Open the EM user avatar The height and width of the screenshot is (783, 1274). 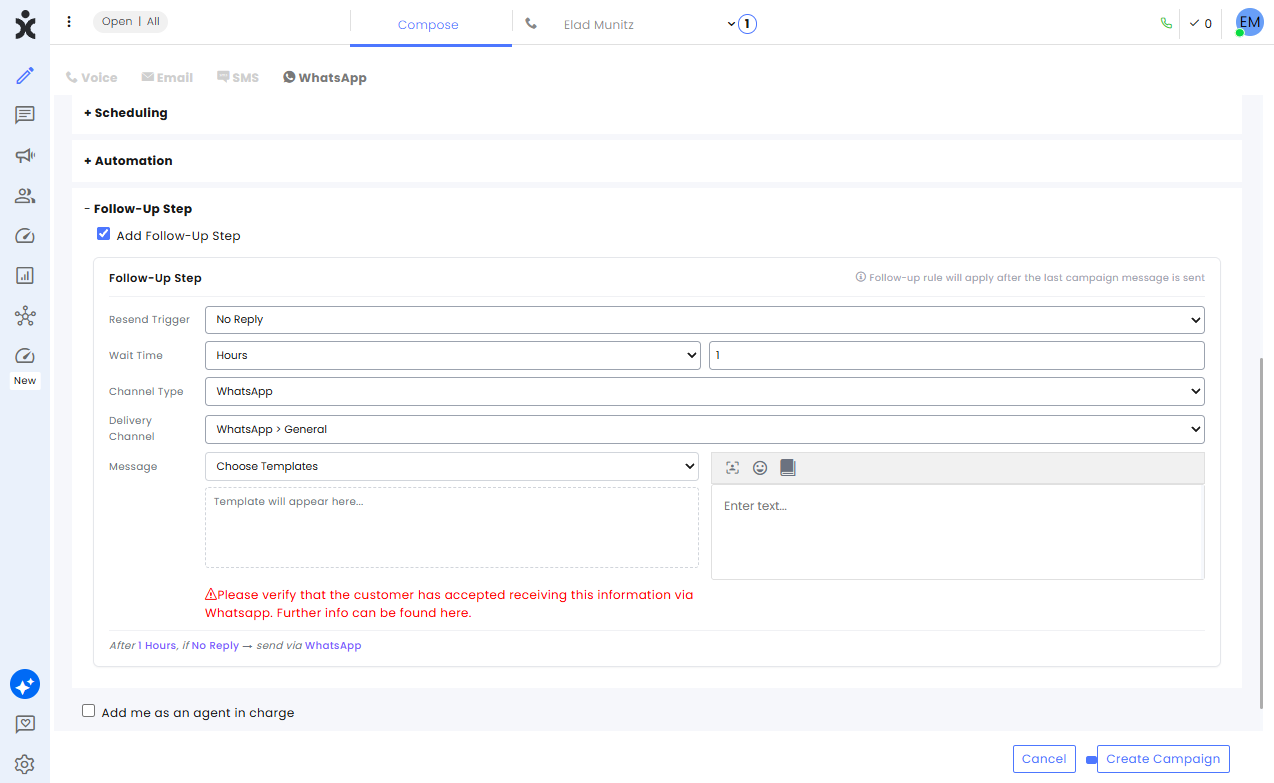pyautogui.click(x=1249, y=23)
